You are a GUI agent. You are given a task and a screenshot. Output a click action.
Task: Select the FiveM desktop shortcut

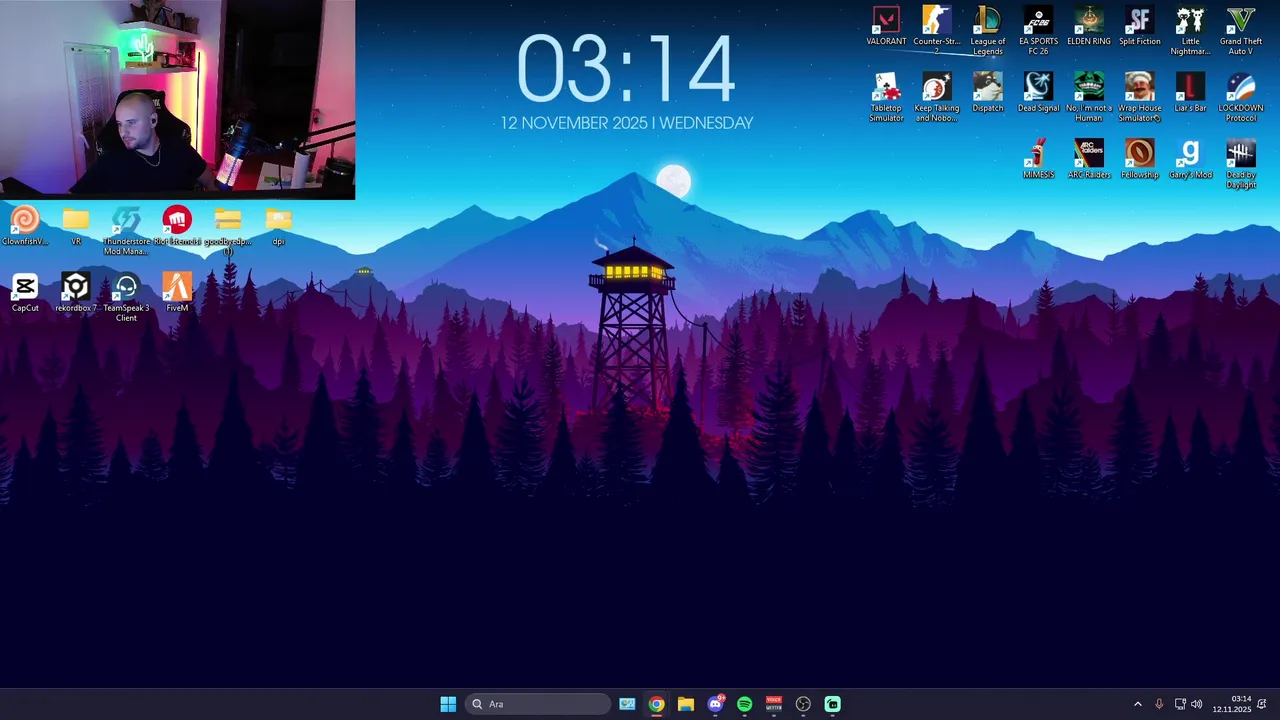[177, 293]
